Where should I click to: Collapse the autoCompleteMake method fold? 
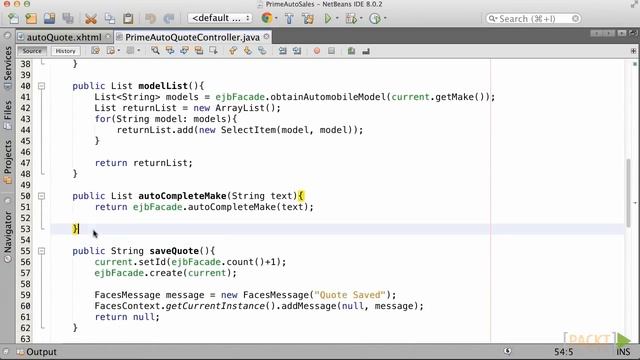pos(41,196)
